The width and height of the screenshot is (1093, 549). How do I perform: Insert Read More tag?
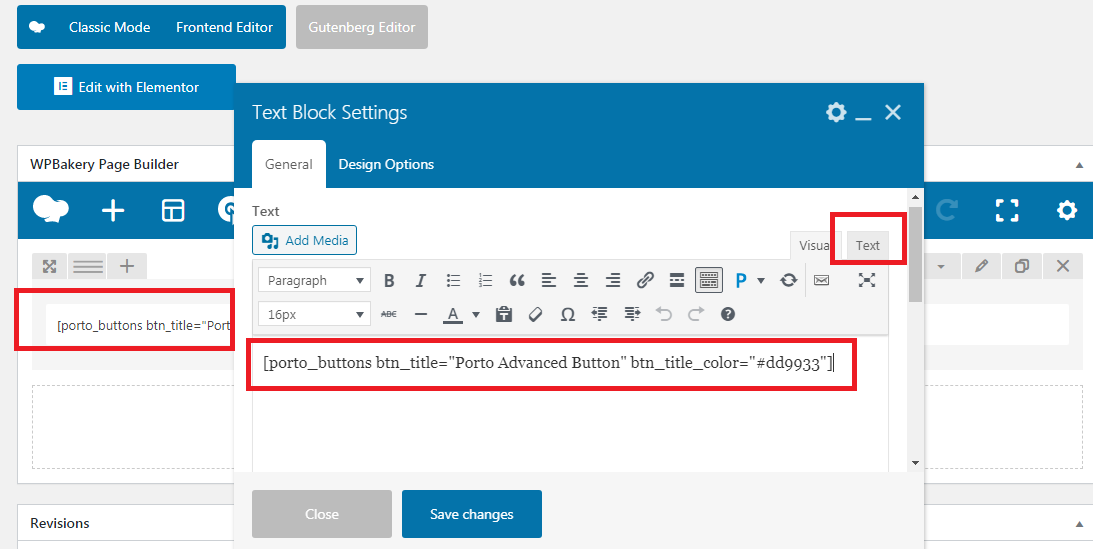click(x=676, y=281)
